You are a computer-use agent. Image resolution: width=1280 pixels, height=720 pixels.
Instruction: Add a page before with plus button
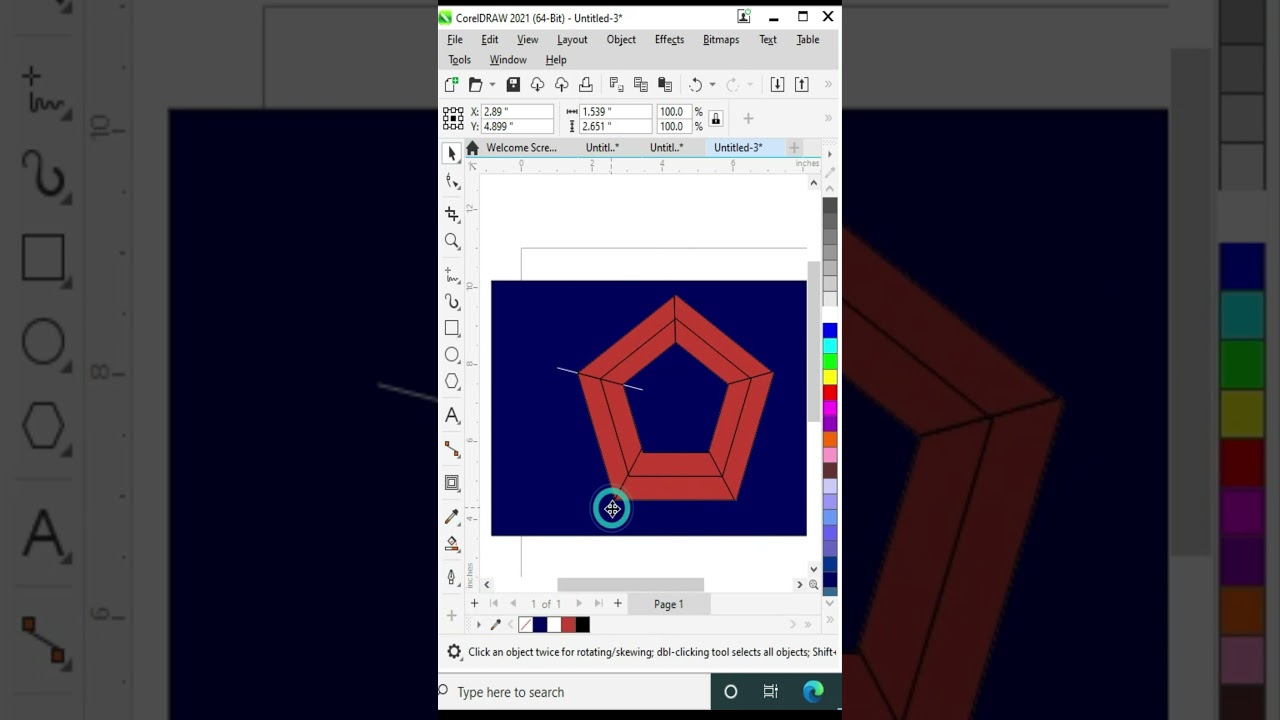(x=475, y=604)
